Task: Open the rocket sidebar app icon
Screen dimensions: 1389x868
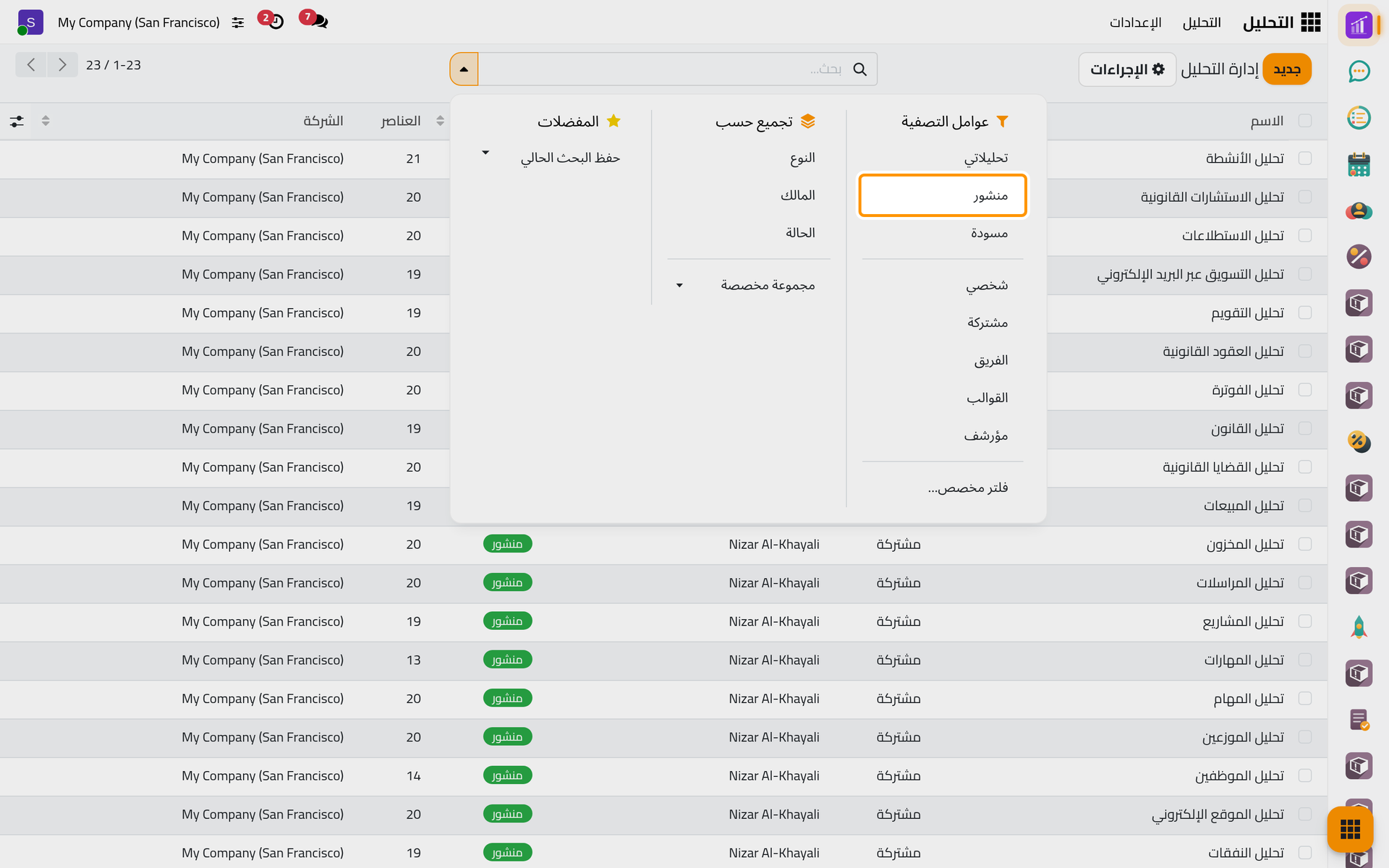Action: (x=1359, y=627)
